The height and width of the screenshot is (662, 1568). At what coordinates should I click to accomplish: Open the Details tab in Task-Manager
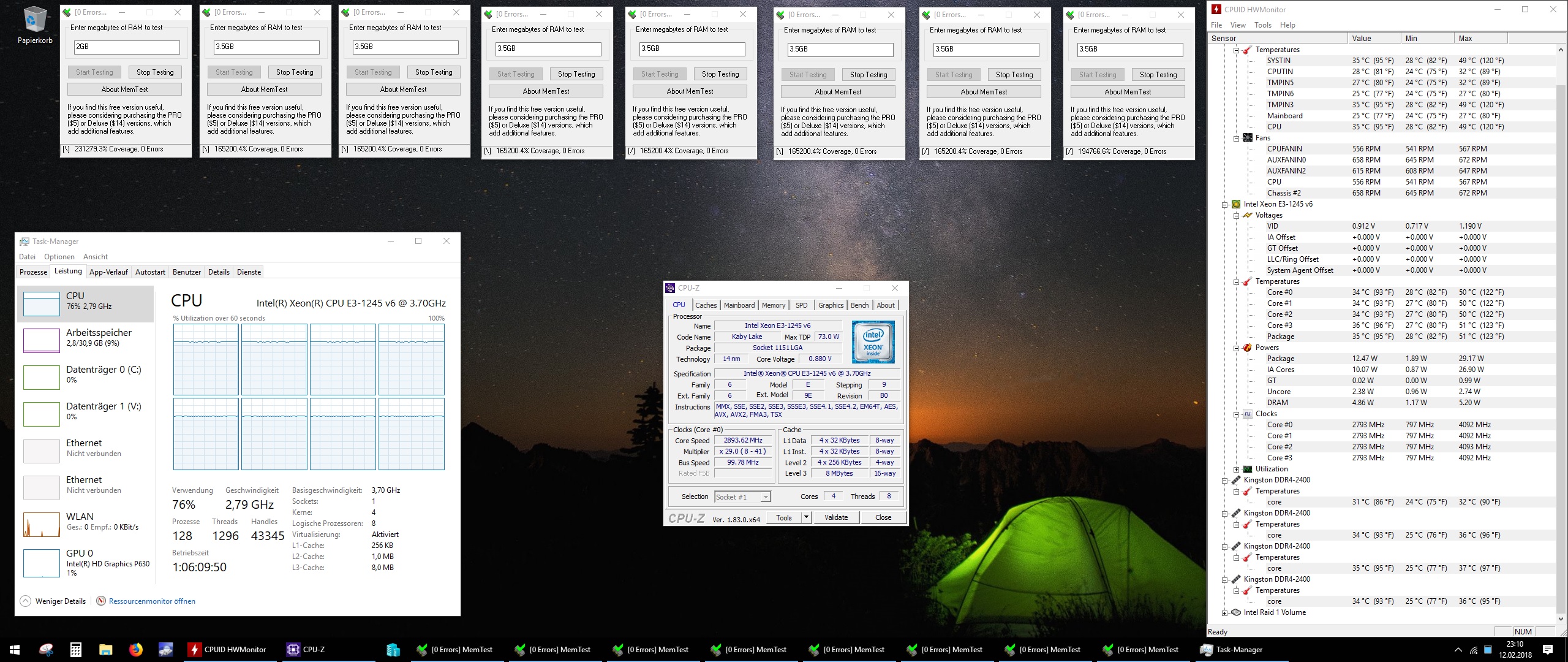(219, 272)
